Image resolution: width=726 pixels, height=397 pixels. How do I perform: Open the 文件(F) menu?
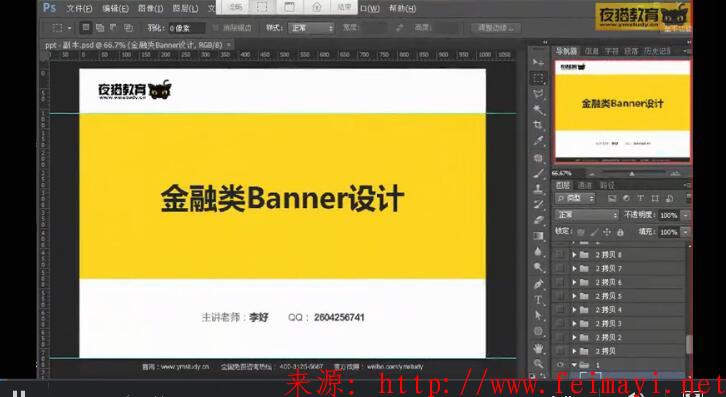coord(79,8)
